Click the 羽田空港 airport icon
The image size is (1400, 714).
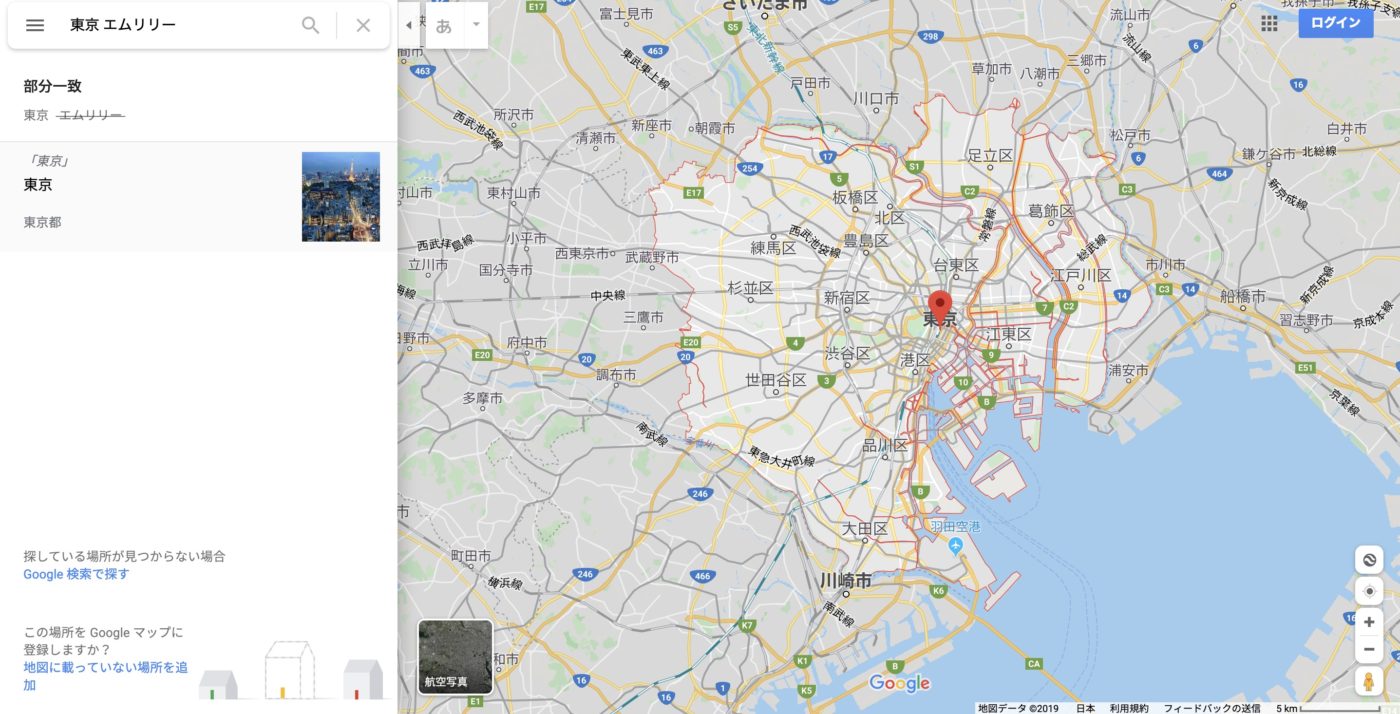tap(955, 545)
